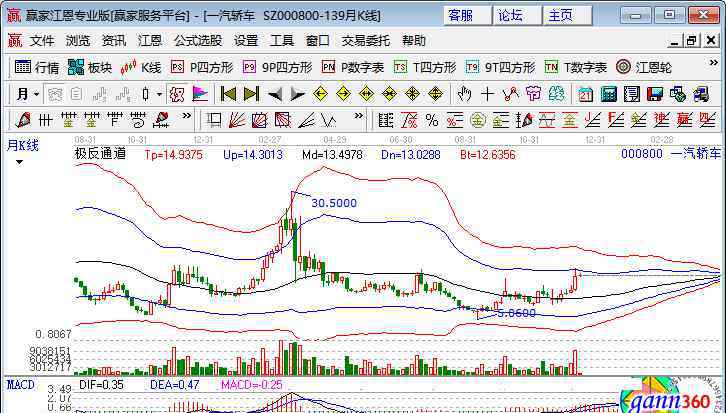Open the T数字表 number table

[576, 68]
